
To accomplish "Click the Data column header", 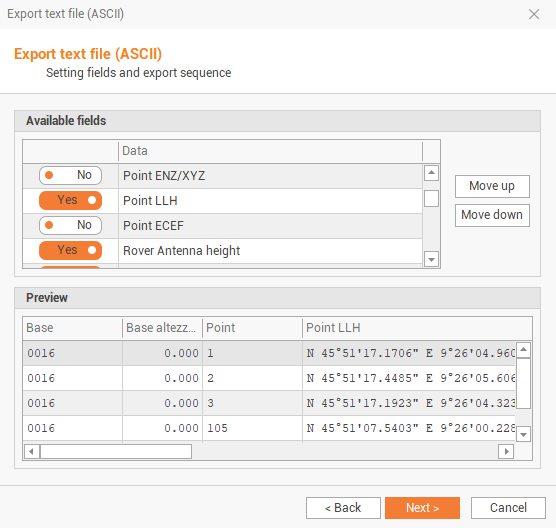I will pyautogui.click(x=270, y=151).
